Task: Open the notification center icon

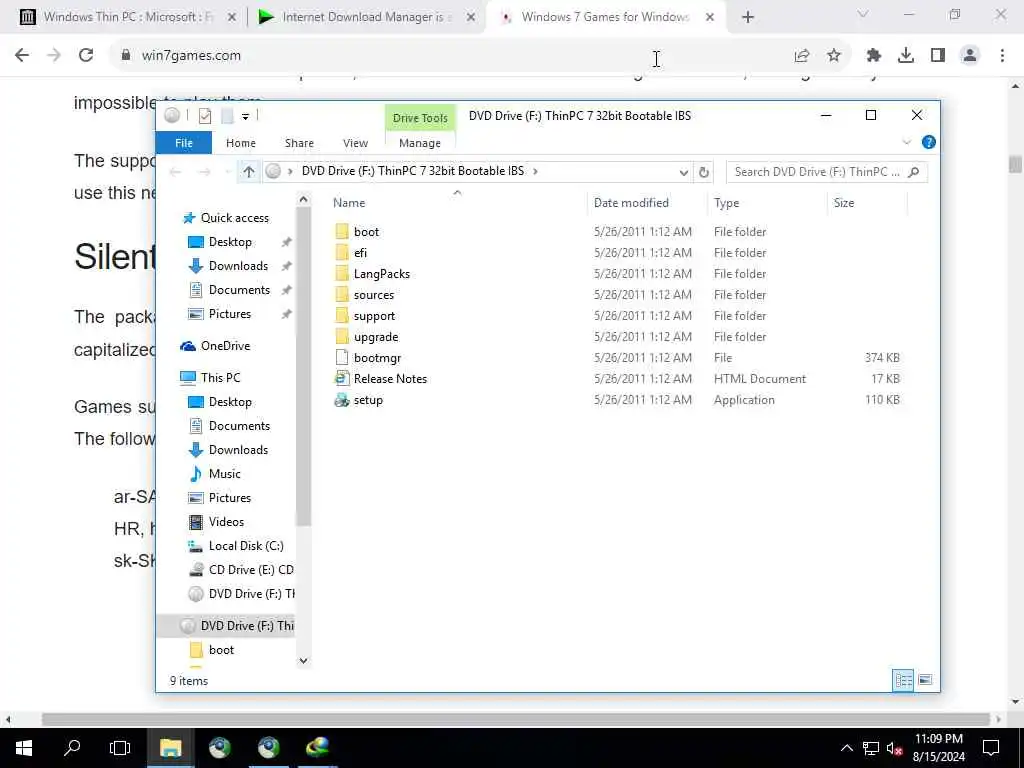Action: click(x=991, y=748)
